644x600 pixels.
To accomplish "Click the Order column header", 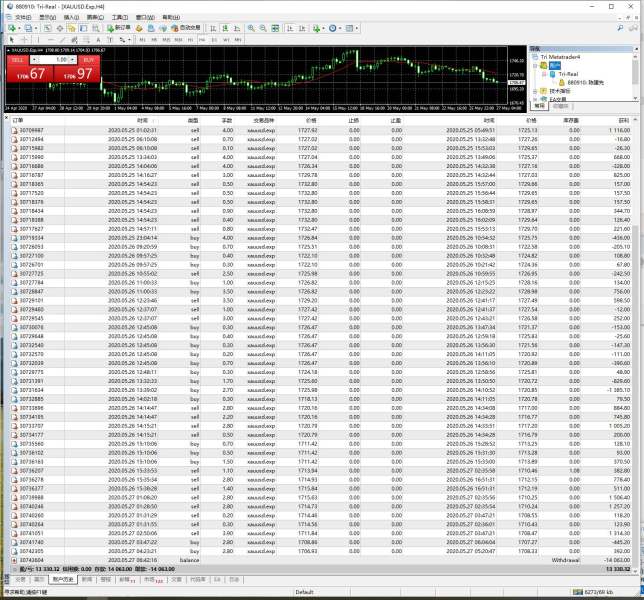I will (18, 121).
